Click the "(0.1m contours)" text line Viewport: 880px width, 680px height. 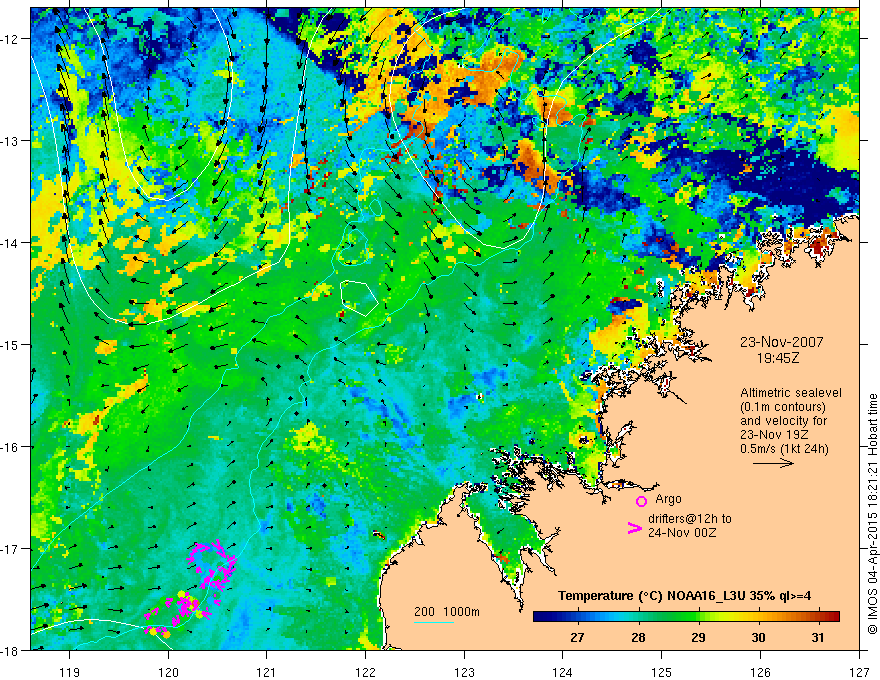click(x=783, y=407)
